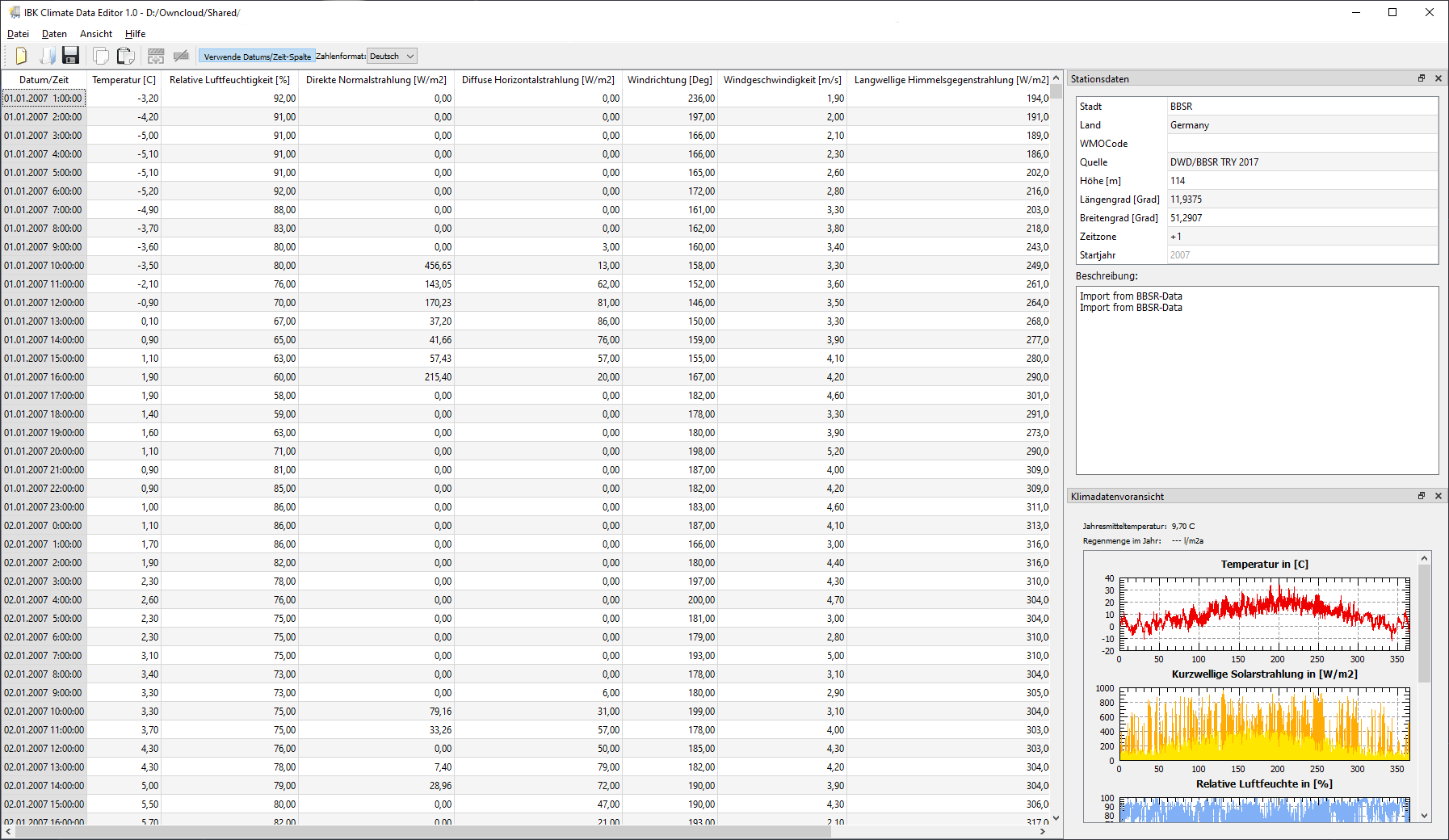Screen dimensions: 1449x840
Task: Click the Quelle value DWD/BBSR TRY 2017
Action: click(1302, 162)
